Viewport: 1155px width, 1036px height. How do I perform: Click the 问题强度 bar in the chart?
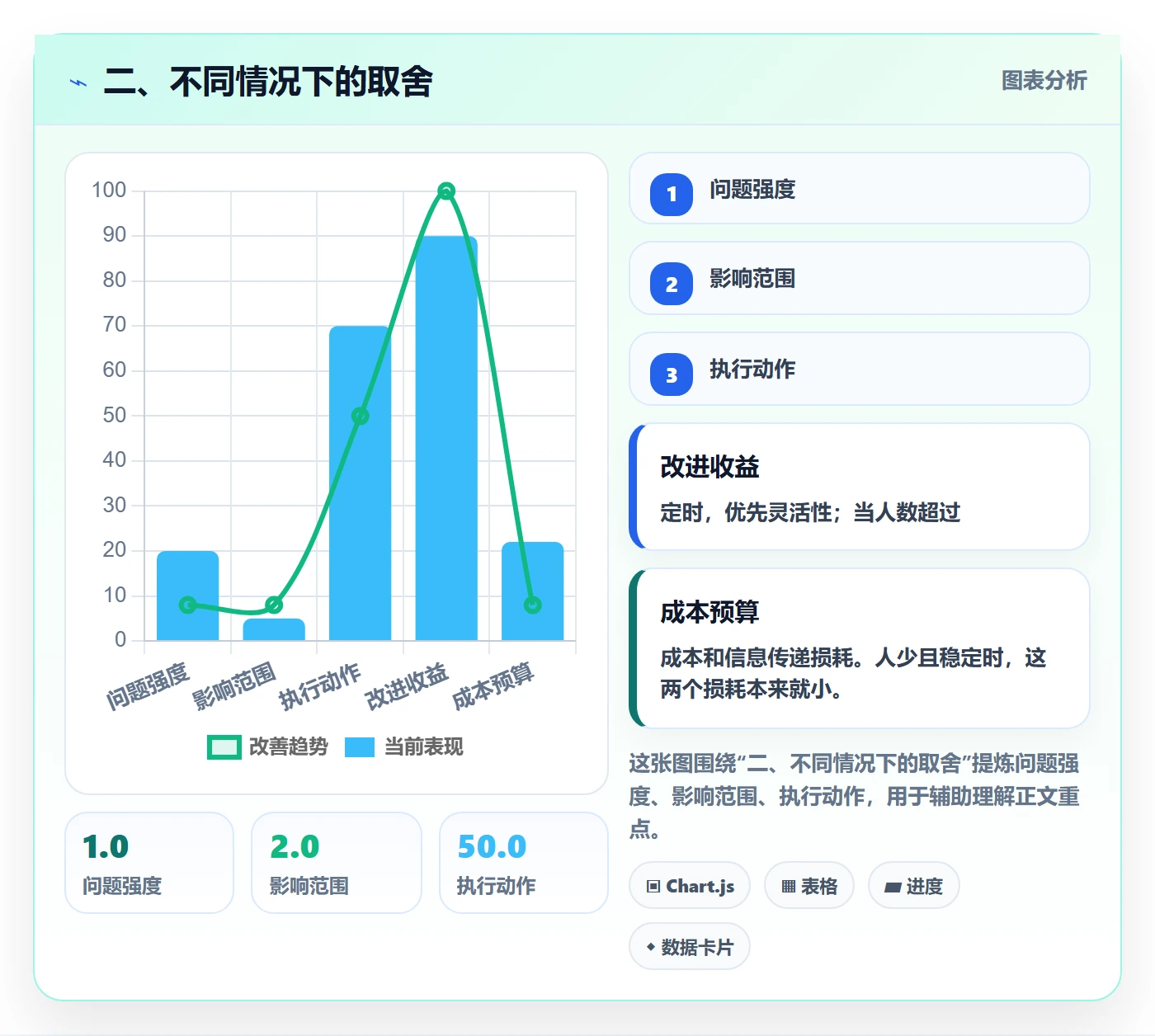tap(187, 596)
